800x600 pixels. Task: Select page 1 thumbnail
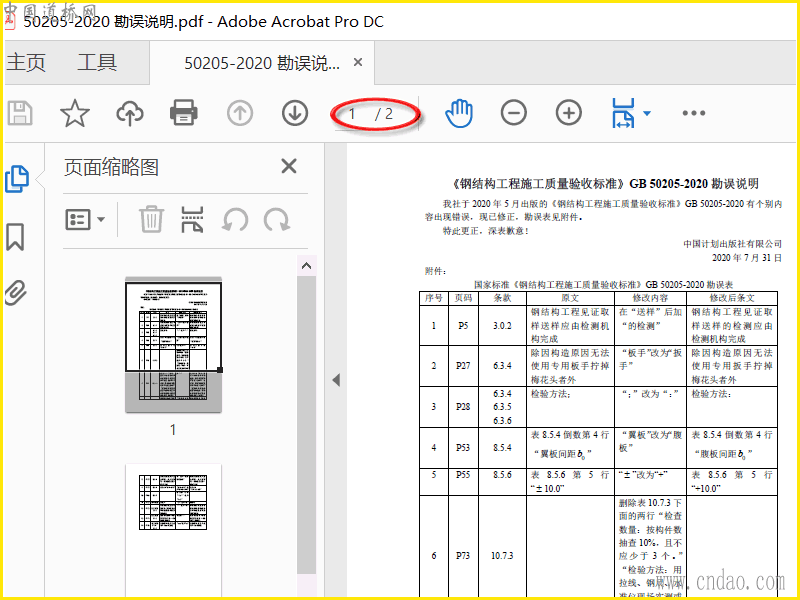[173, 344]
